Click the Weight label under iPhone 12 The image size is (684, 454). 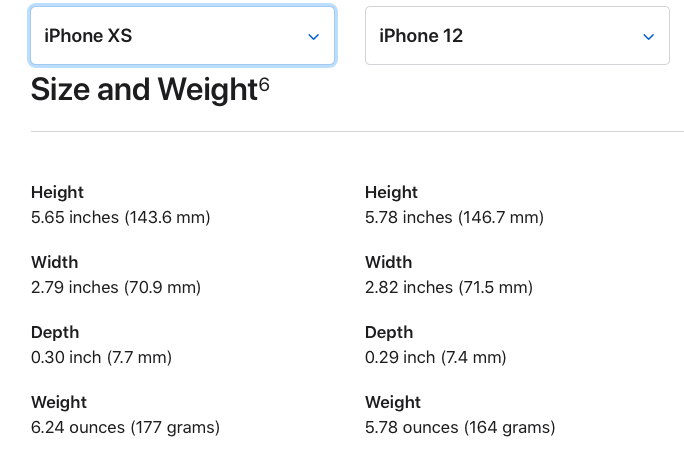pyautogui.click(x=393, y=403)
